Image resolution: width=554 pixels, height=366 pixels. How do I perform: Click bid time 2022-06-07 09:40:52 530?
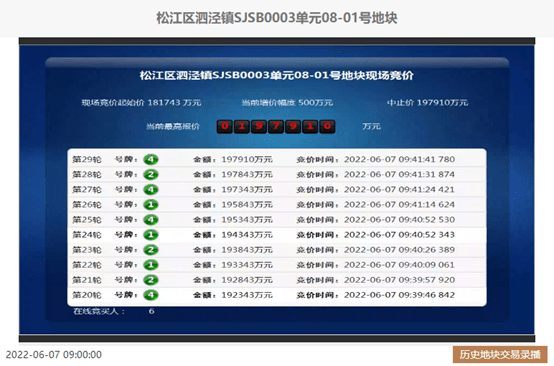pyautogui.click(x=399, y=220)
